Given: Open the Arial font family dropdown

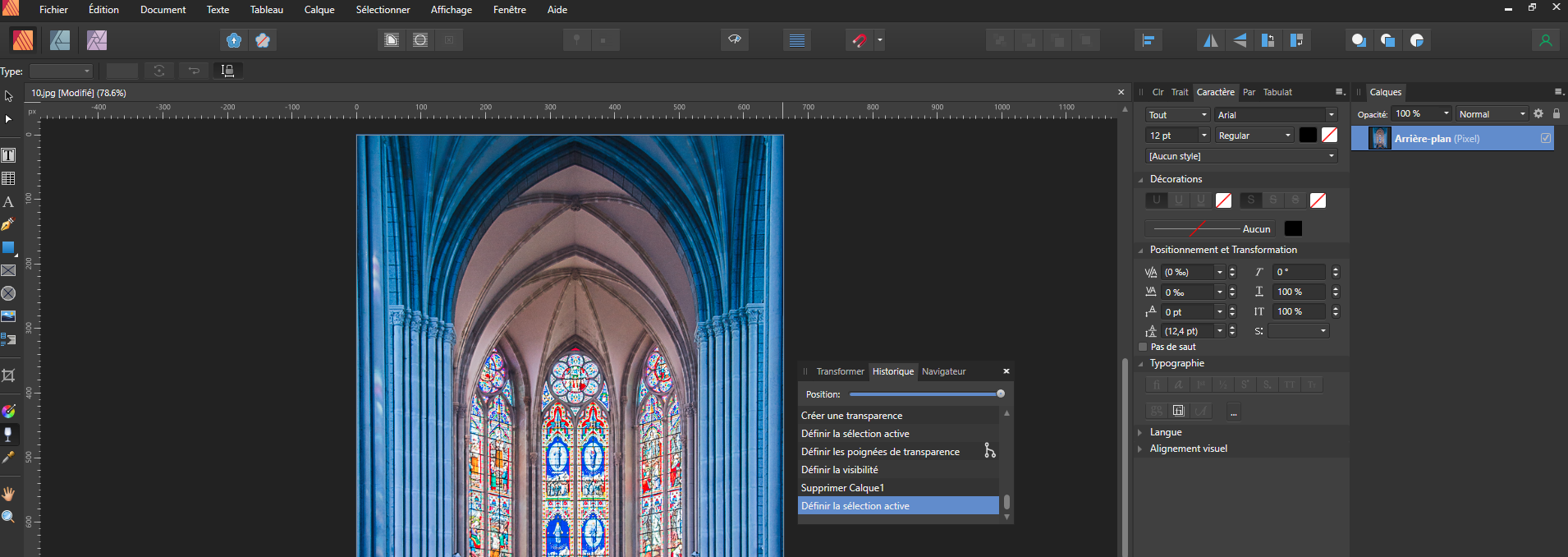Looking at the screenshot, I should point(1275,115).
